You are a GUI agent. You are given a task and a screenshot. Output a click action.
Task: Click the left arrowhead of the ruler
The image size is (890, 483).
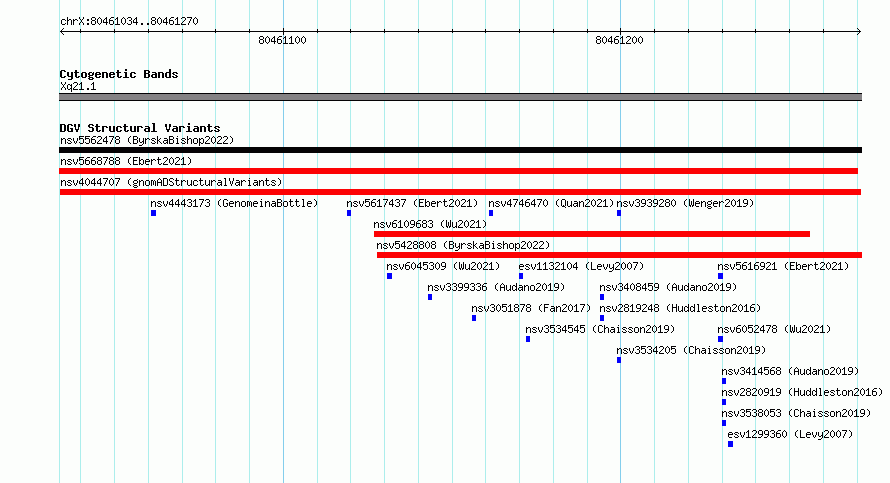62,32
